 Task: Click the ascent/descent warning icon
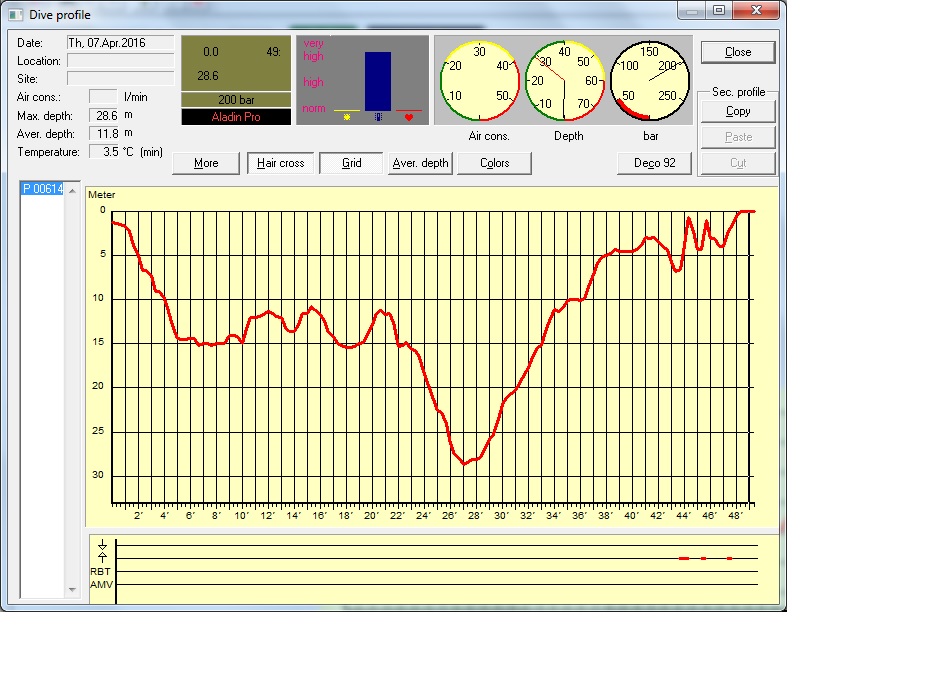103,550
